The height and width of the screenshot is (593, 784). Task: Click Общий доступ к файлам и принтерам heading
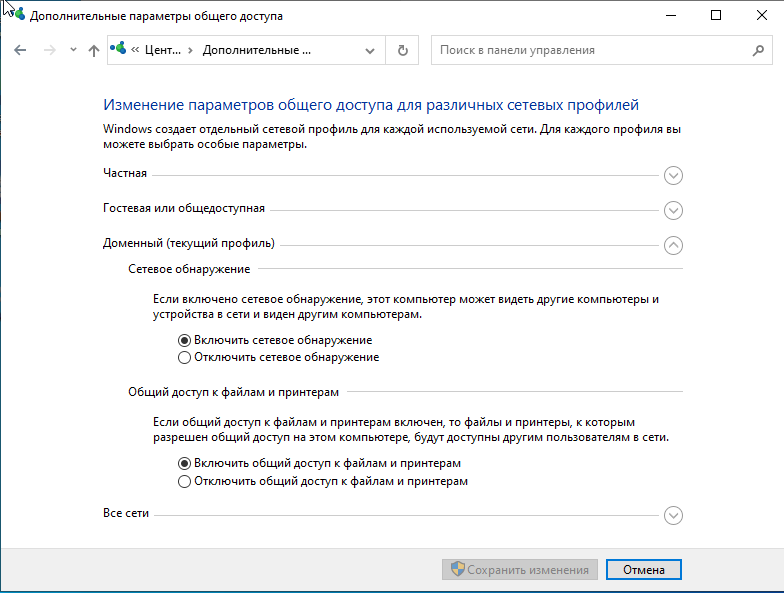[x=234, y=392]
